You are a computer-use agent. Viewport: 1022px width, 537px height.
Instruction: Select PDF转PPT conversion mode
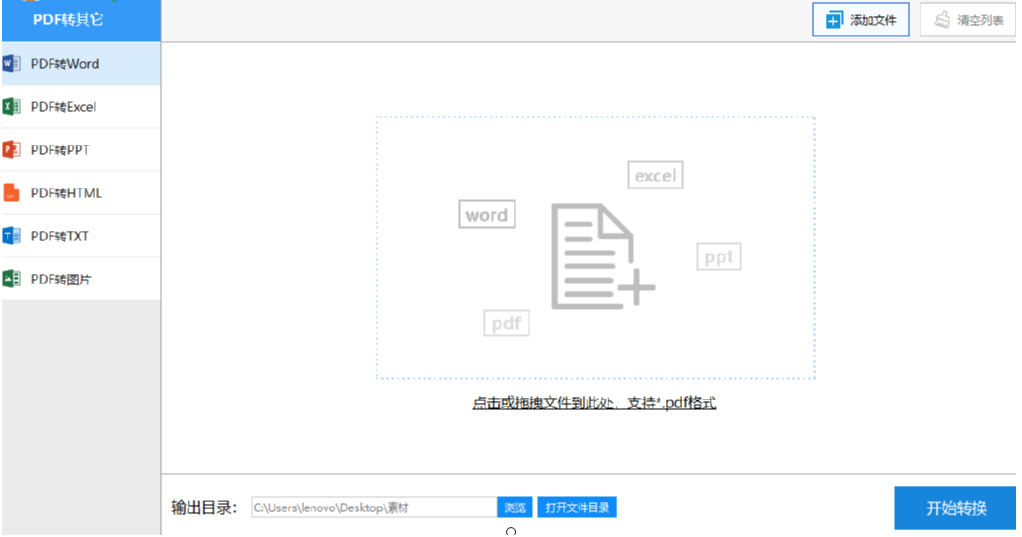pyautogui.click(x=81, y=150)
